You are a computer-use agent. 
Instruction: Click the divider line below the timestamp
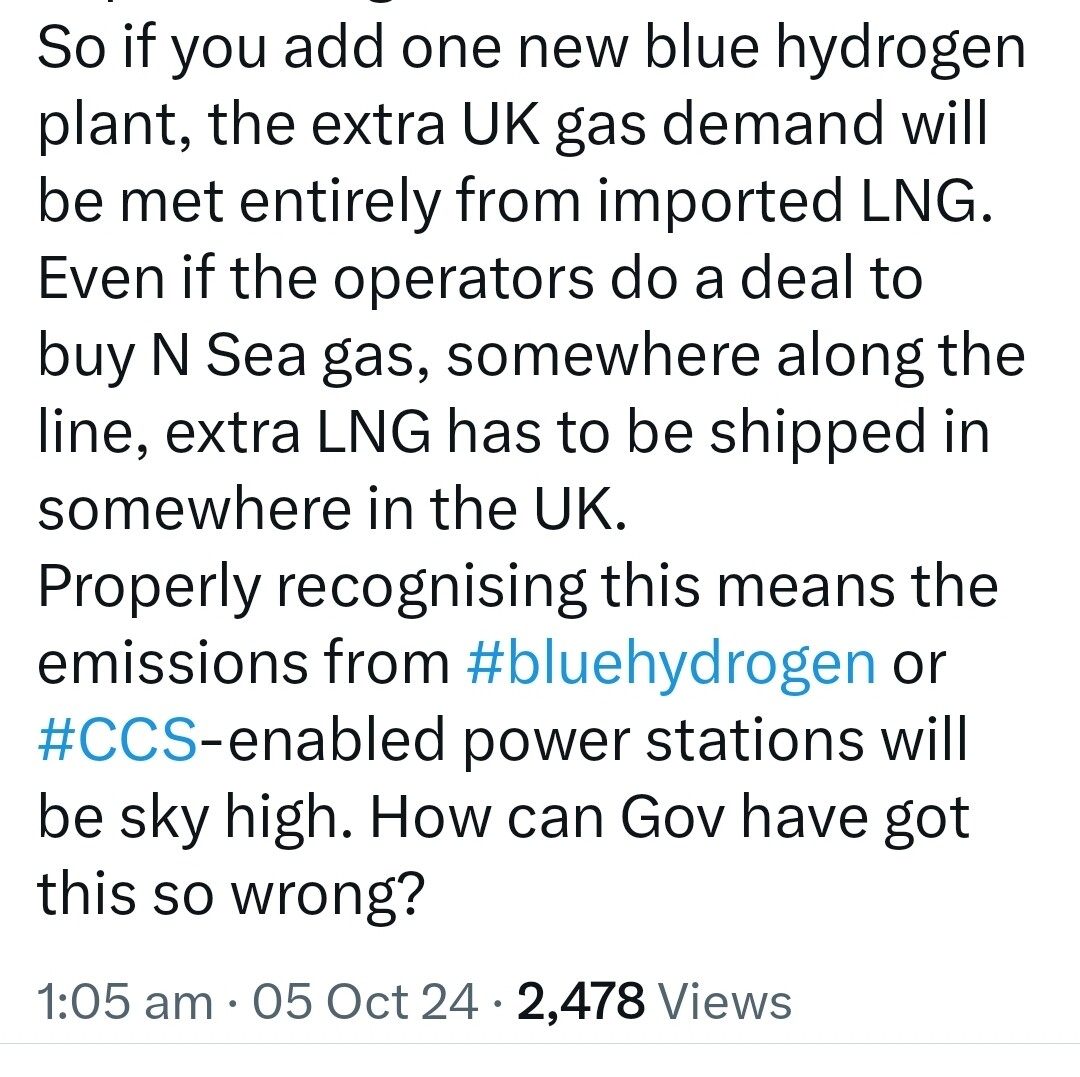click(540, 1044)
